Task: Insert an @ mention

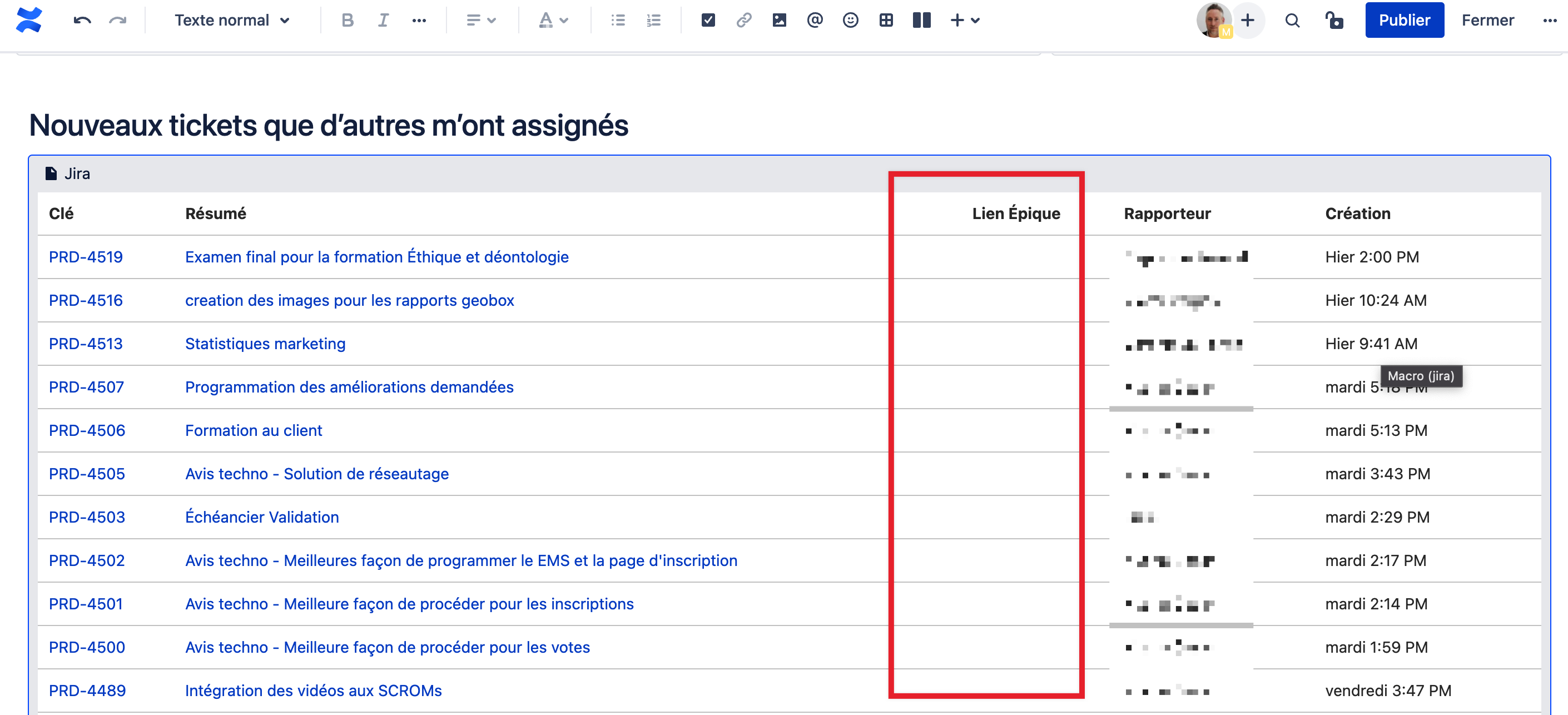Action: point(815,21)
